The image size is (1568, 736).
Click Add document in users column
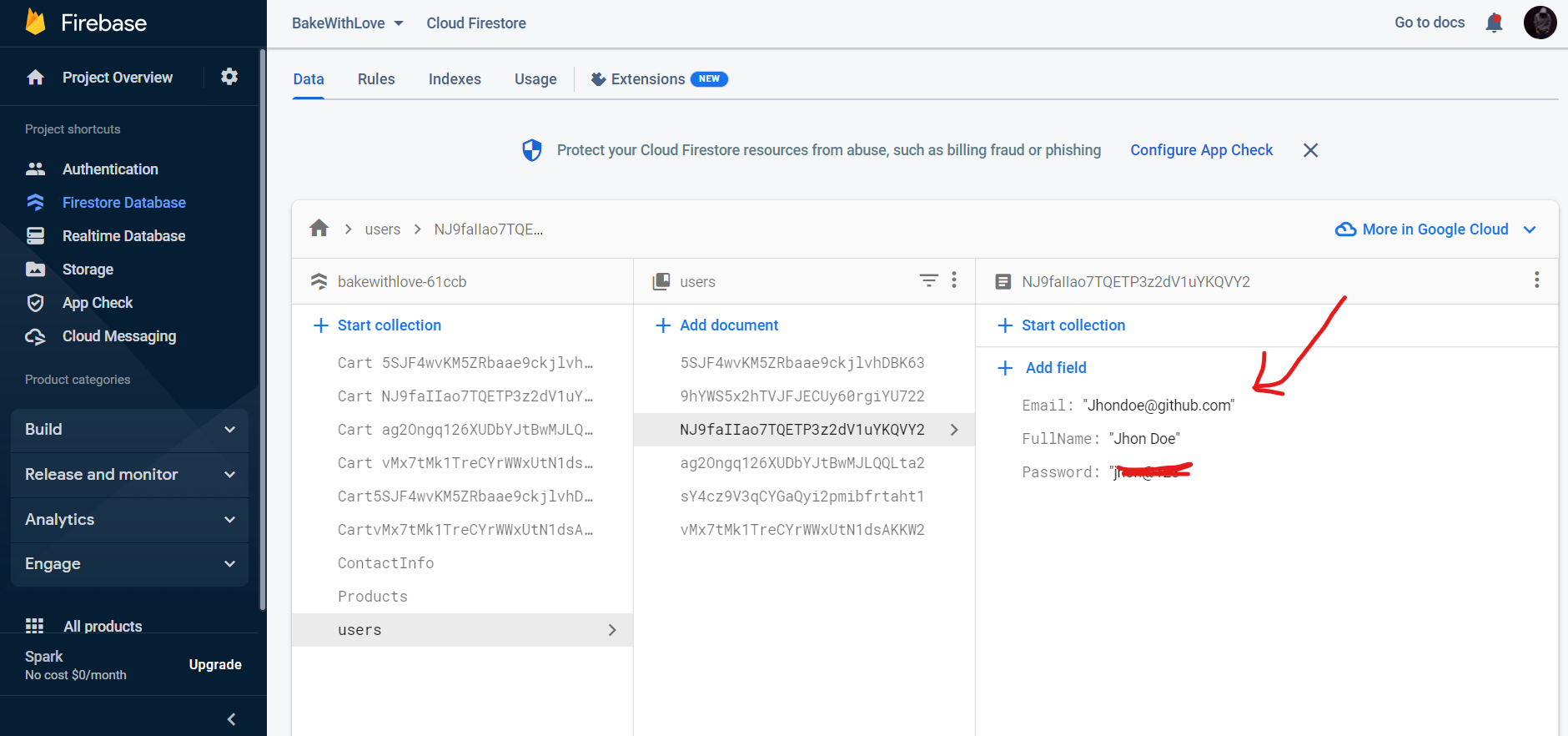click(x=716, y=325)
